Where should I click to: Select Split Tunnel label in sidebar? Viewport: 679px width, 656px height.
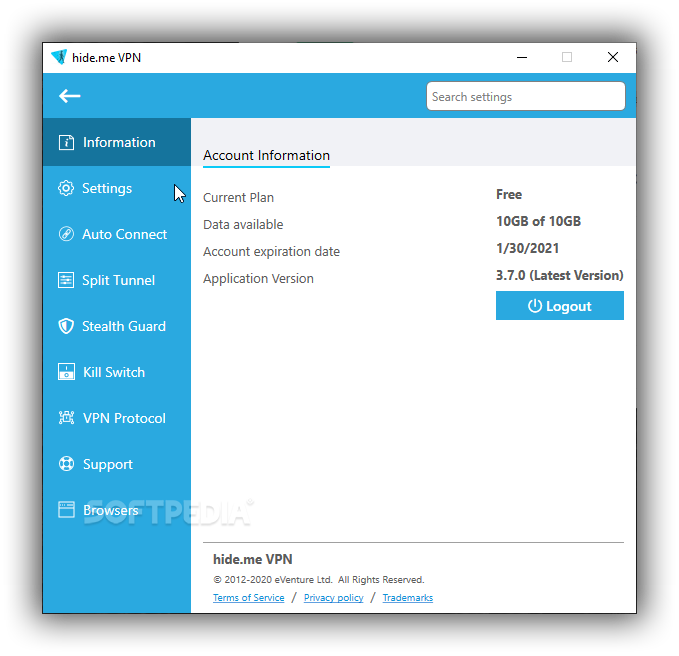(118, 280)
